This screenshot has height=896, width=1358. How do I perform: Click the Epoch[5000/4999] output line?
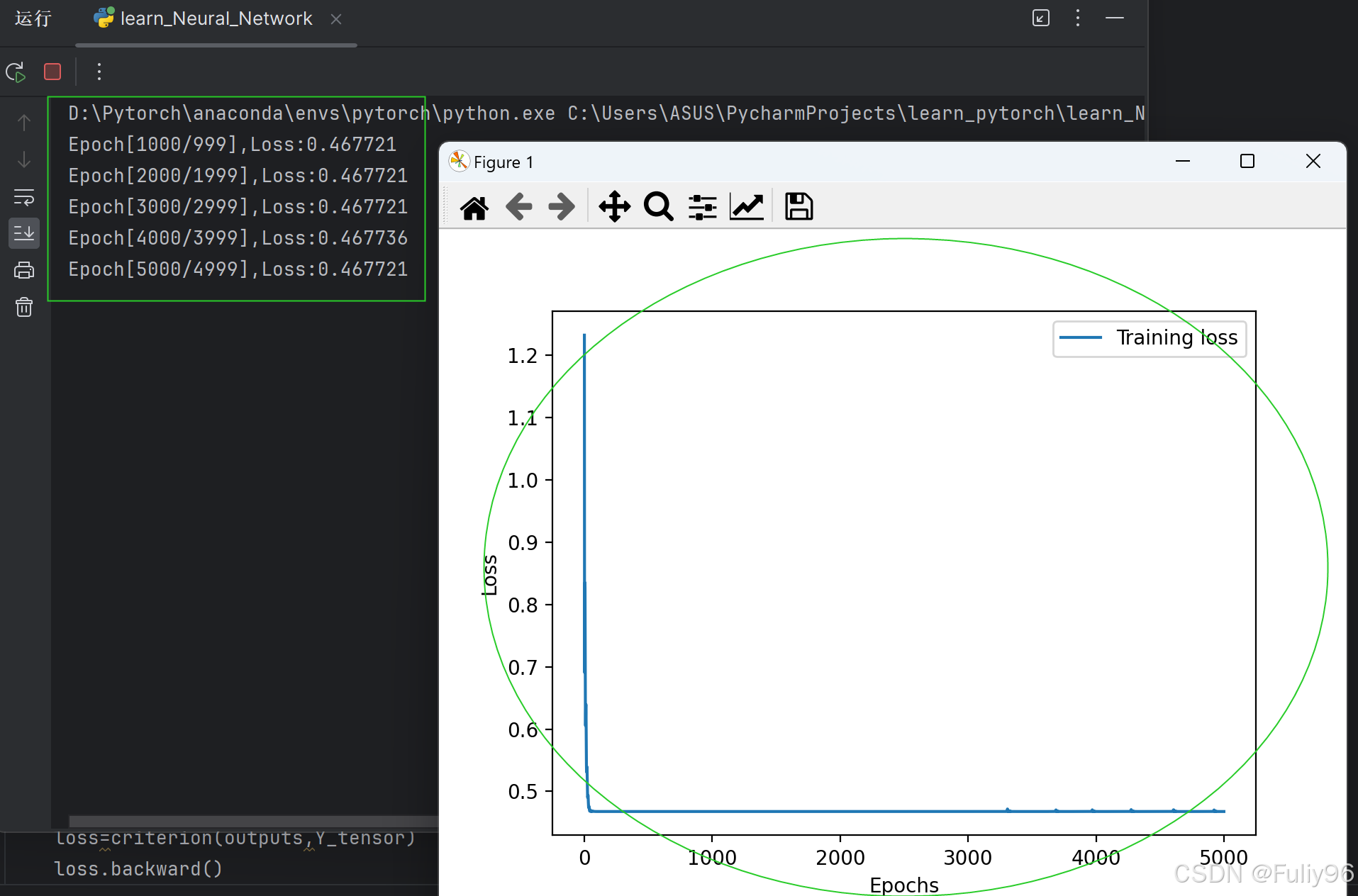[238, 269]
